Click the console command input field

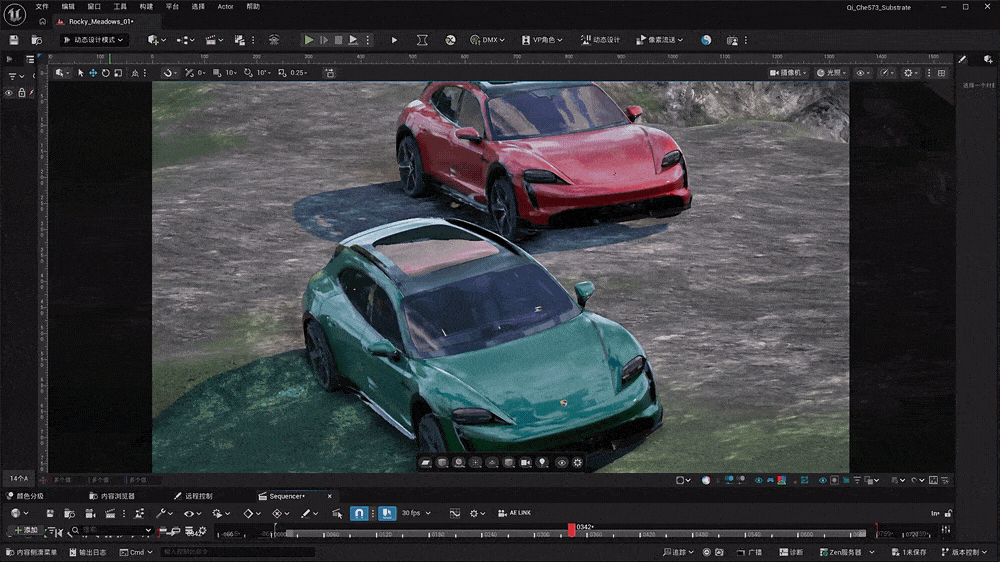(x=237, y=552)
